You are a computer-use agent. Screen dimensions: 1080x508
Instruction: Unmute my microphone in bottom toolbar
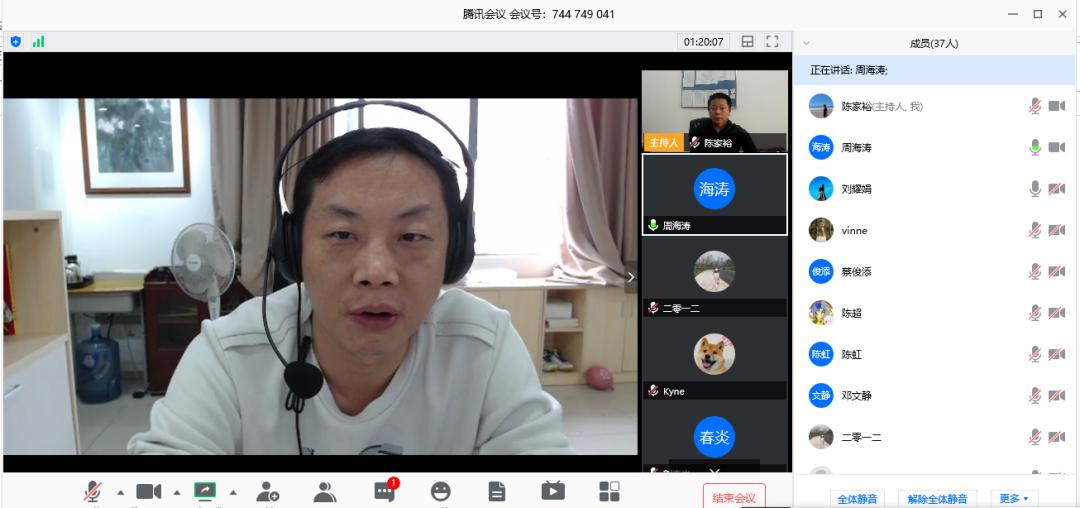(92, 491)
